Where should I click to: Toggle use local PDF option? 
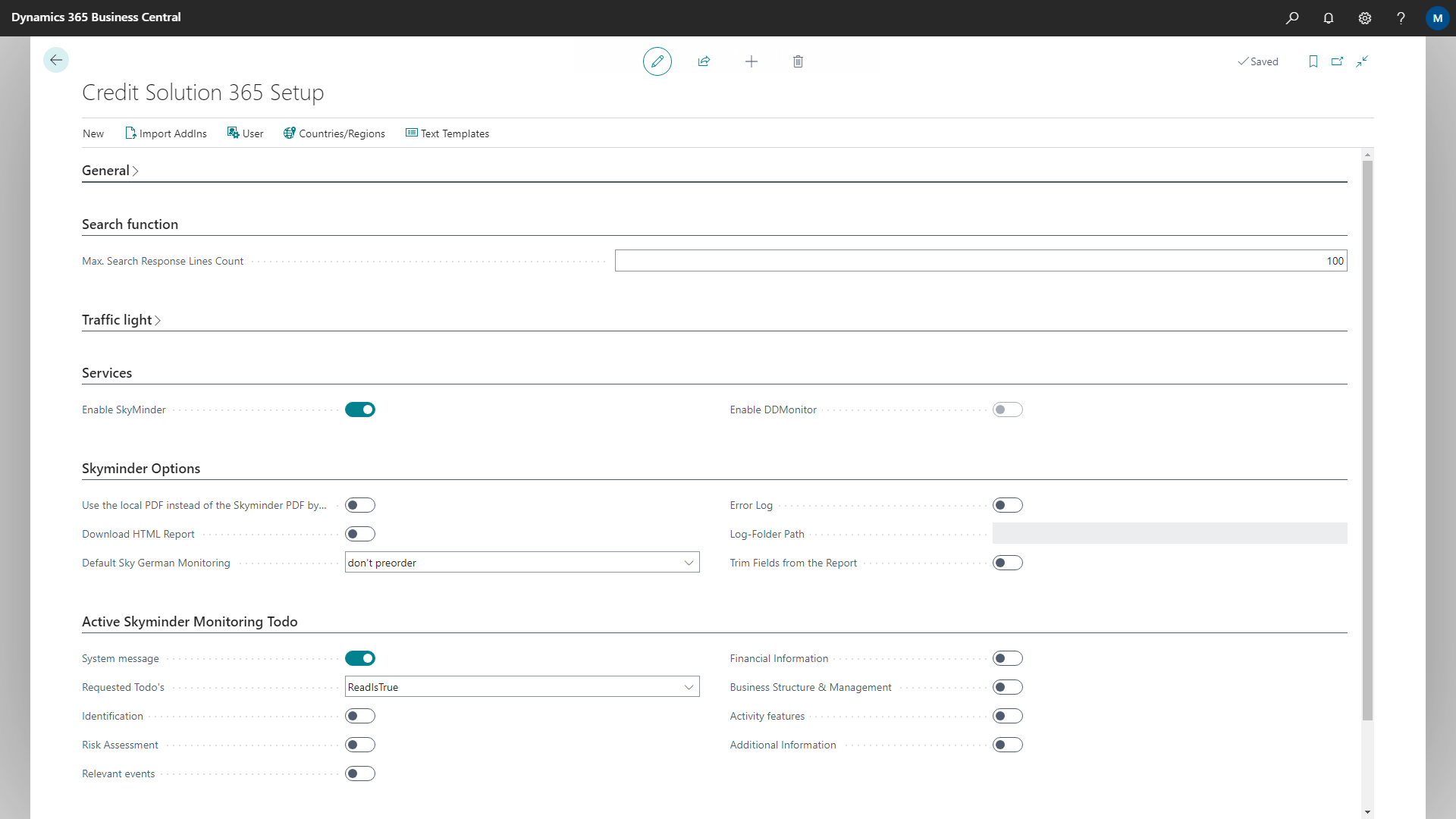(x=360, y=505)
